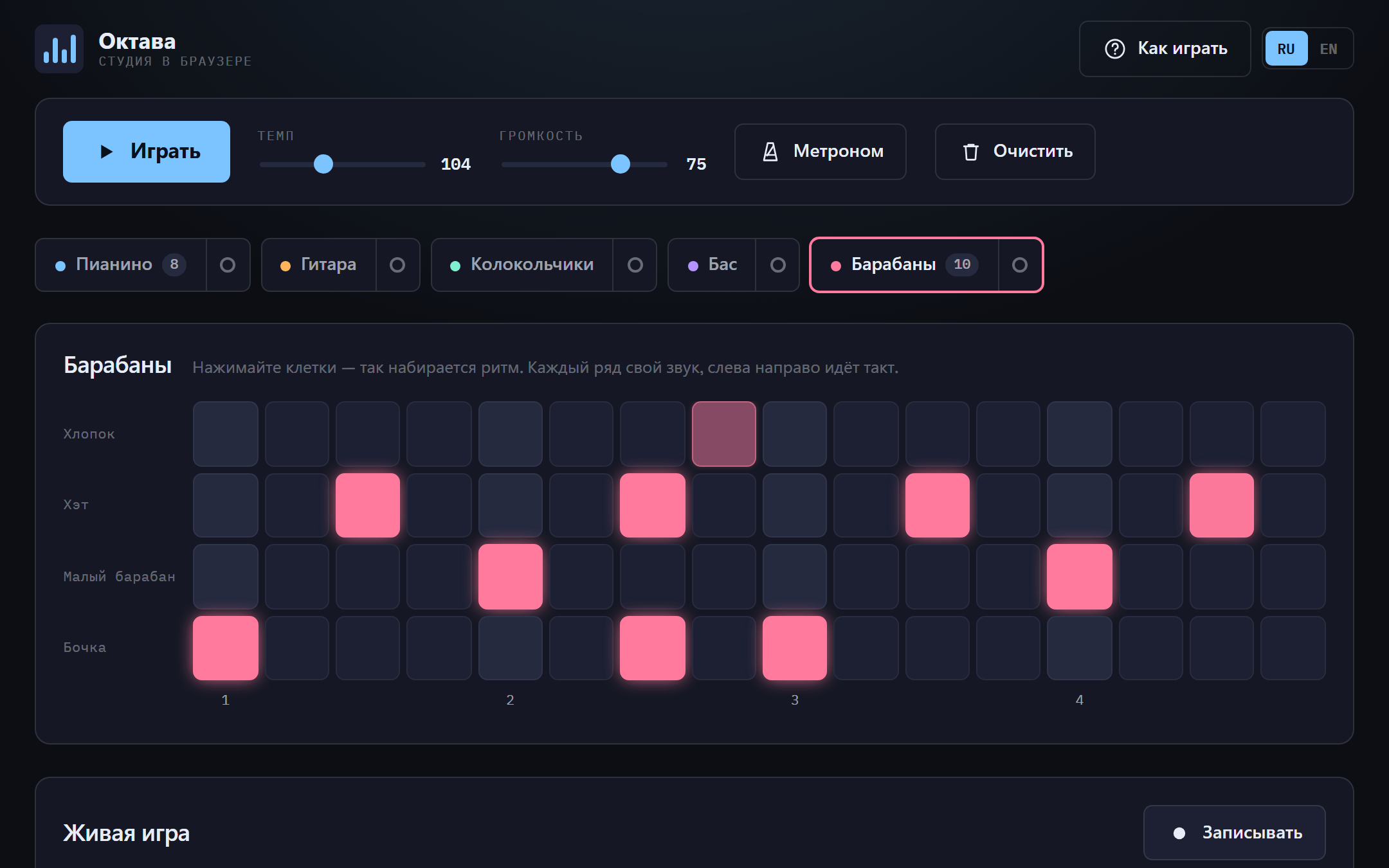Switch to the Гитара instrument tab
Viewport: 1389px width, 868px height.
(319, 265)
